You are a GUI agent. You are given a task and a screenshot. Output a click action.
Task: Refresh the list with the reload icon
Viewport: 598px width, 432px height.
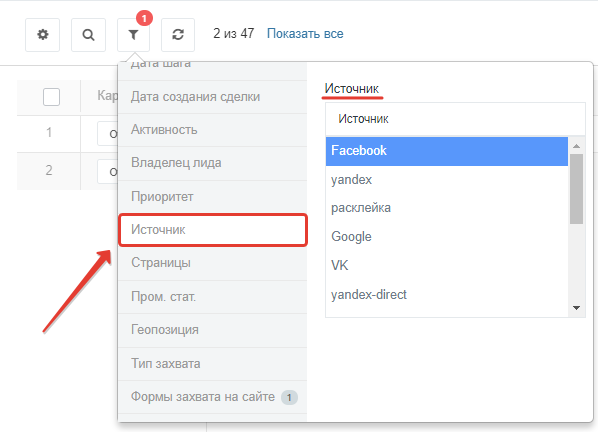click(x=178, y=35)
